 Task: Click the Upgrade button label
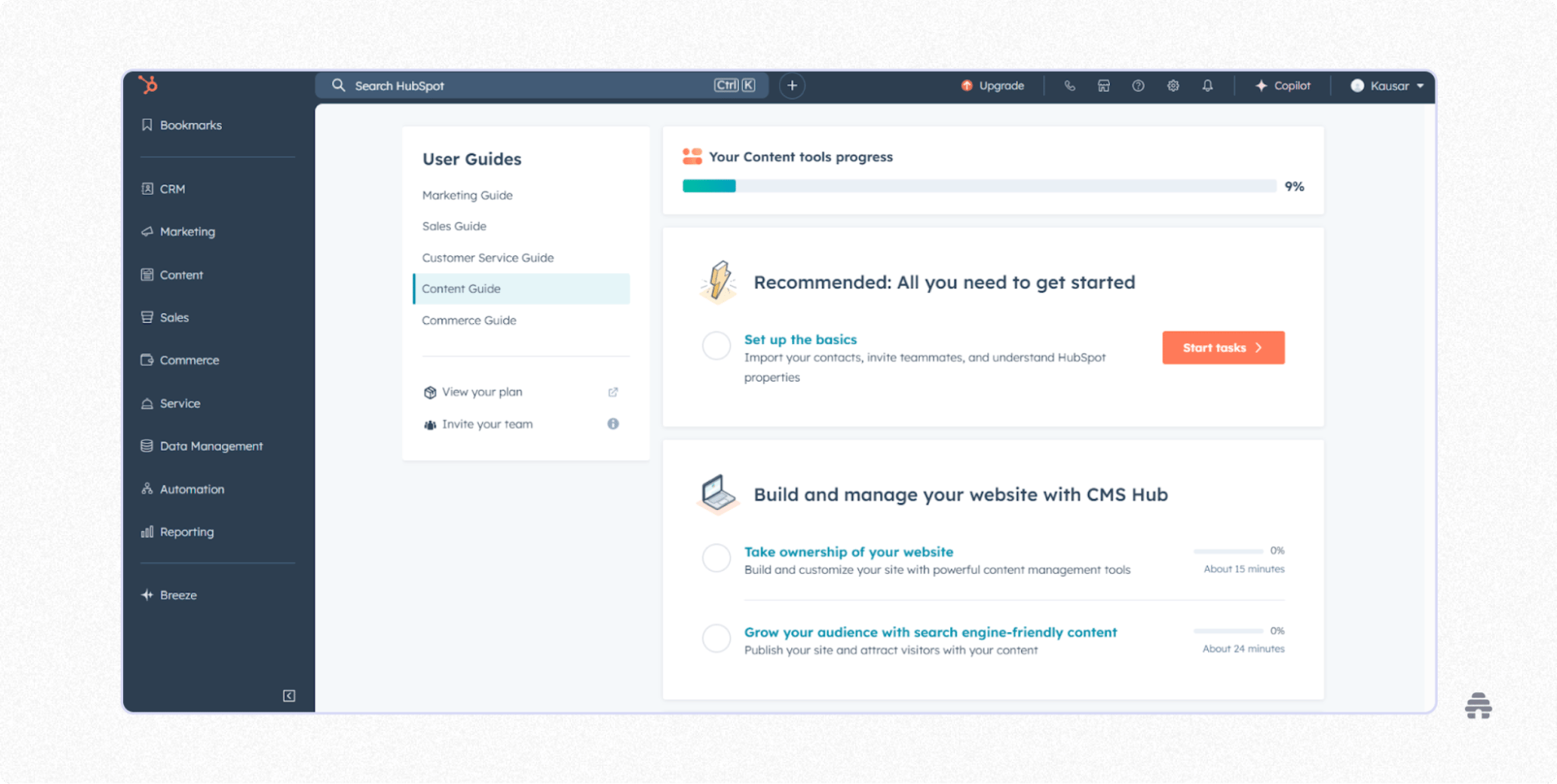click(x=1001, y=86)
